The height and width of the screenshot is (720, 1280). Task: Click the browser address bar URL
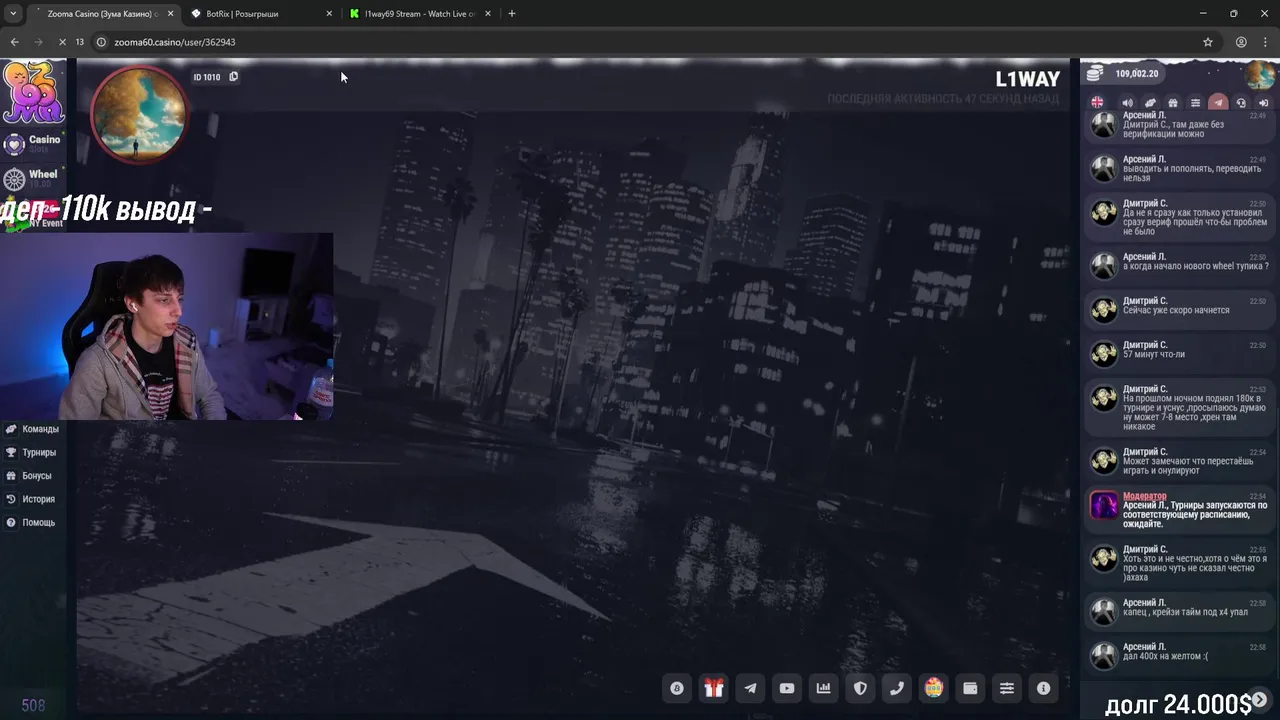(175, 42)
